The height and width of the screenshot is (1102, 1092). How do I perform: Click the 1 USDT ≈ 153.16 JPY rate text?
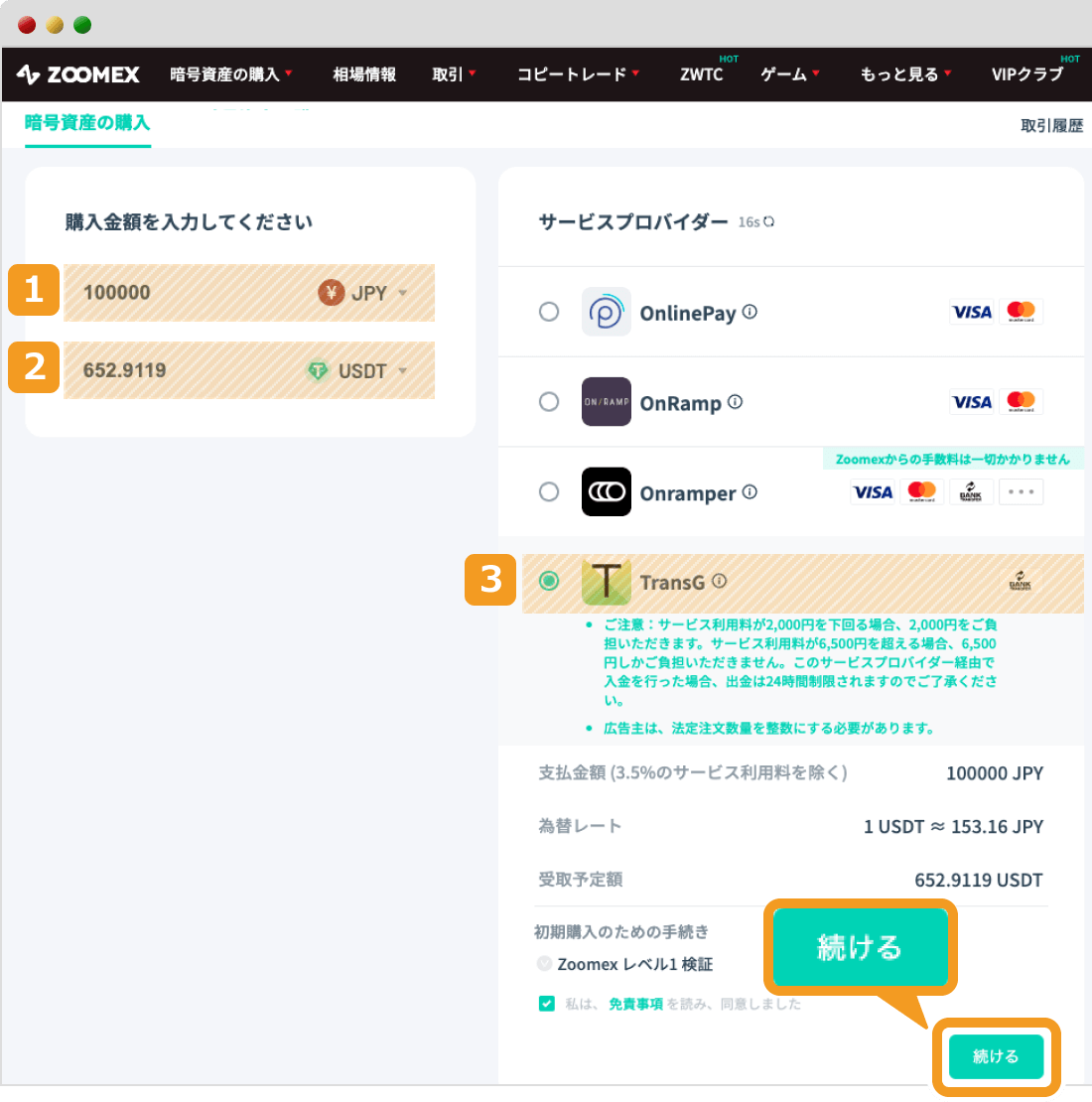[x=953, y=826]
